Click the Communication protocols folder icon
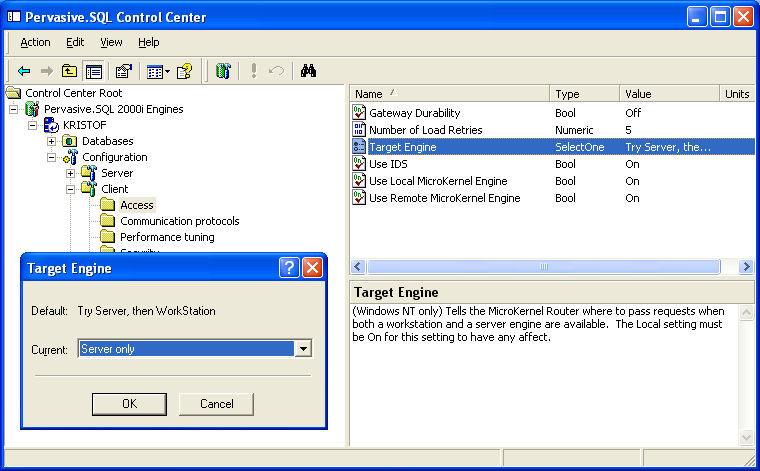Image resolution: width=760 pixels, height=471 pixels. tap(107, 221)
